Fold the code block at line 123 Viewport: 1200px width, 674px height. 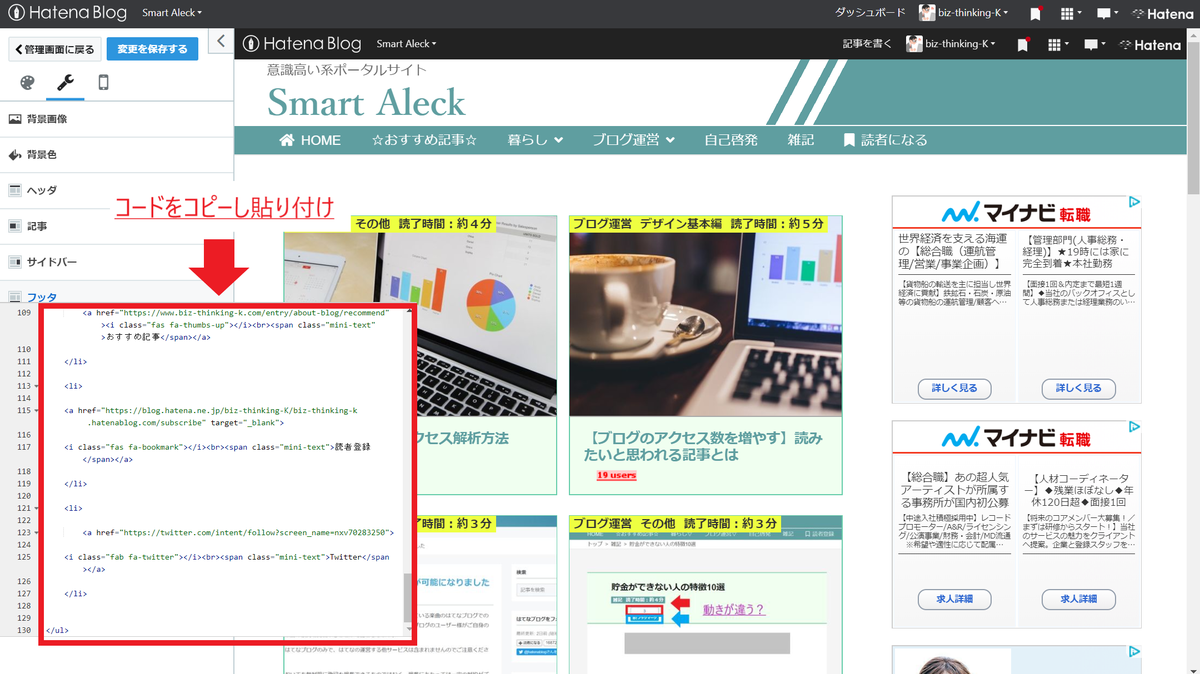coord(35,532)
